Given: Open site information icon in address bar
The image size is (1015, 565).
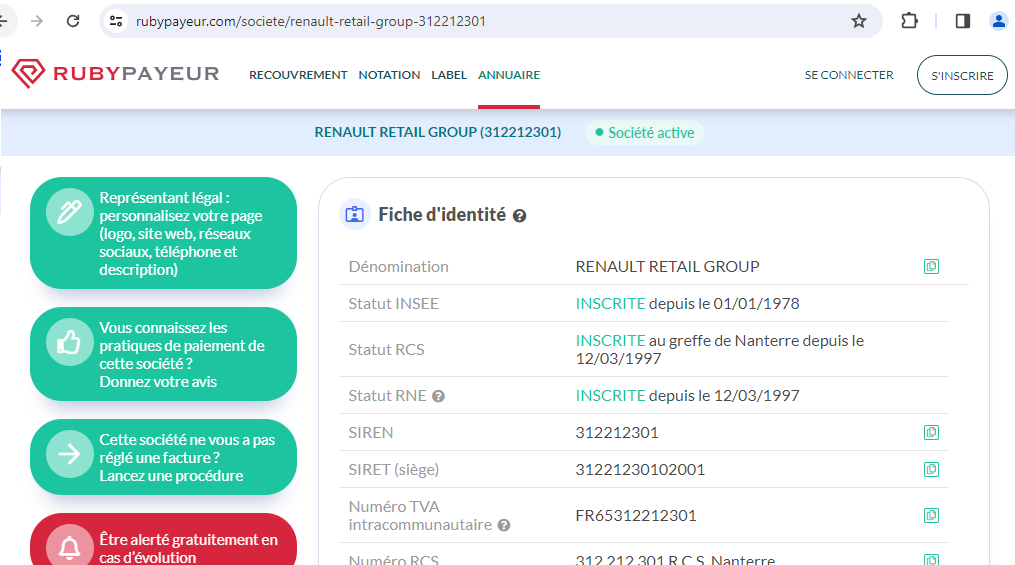Looking at the screenshot, I should tap(117, 21).
